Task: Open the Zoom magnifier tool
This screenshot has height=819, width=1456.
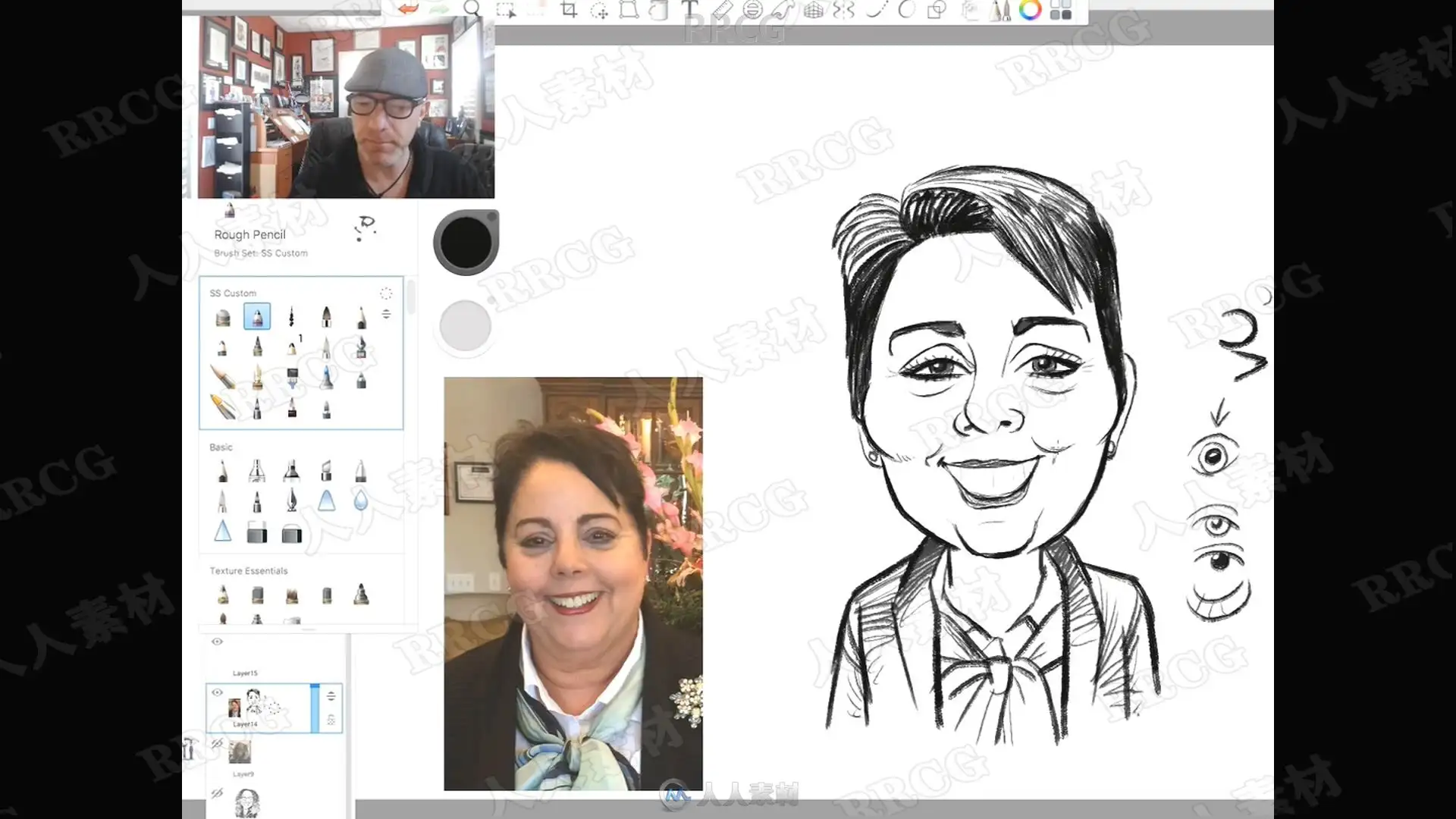Action: 472,9
